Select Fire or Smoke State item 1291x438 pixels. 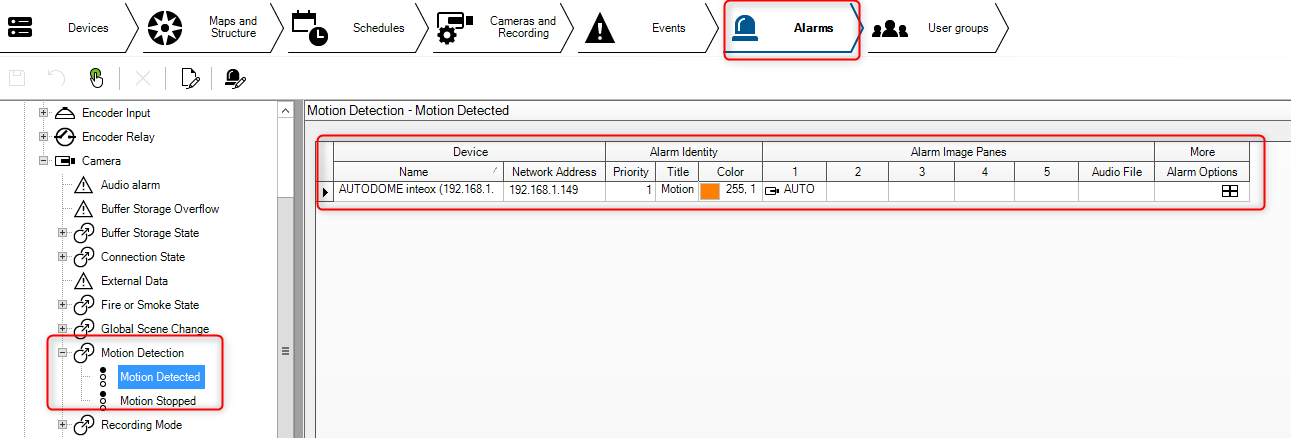coord(150,305)
